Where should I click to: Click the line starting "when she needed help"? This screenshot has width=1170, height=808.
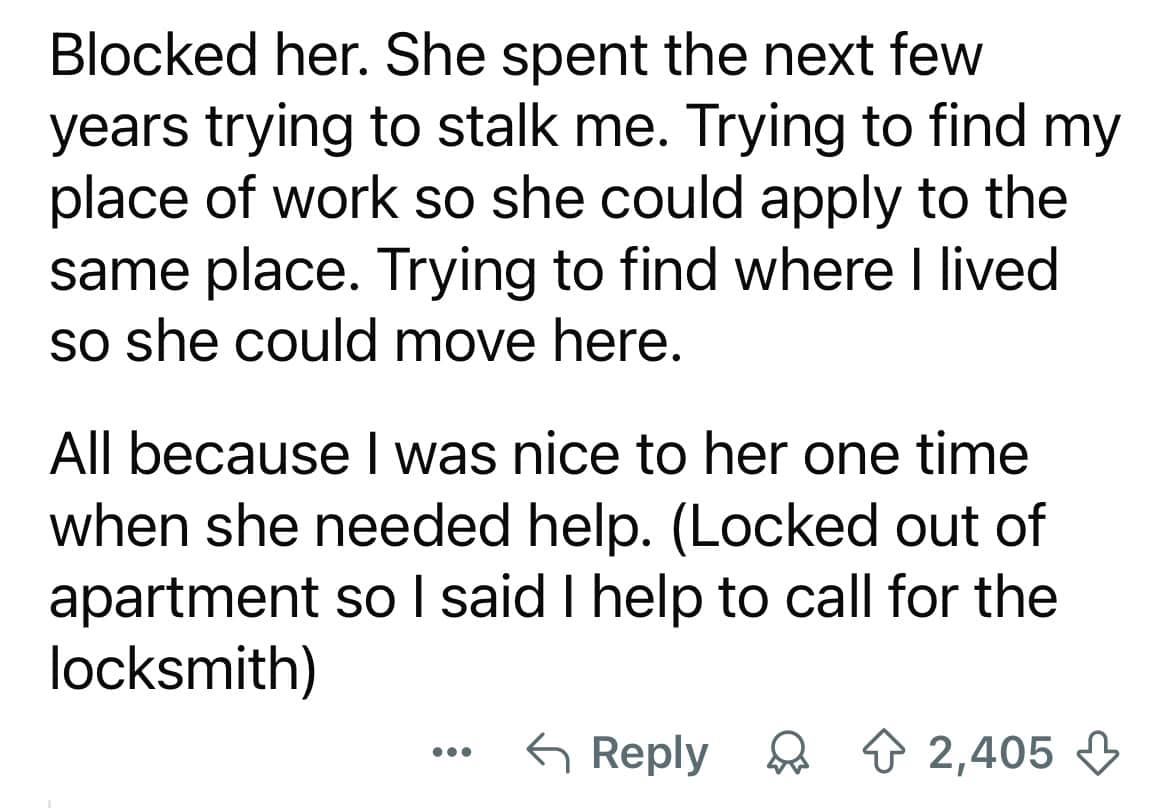pos(547,524)
